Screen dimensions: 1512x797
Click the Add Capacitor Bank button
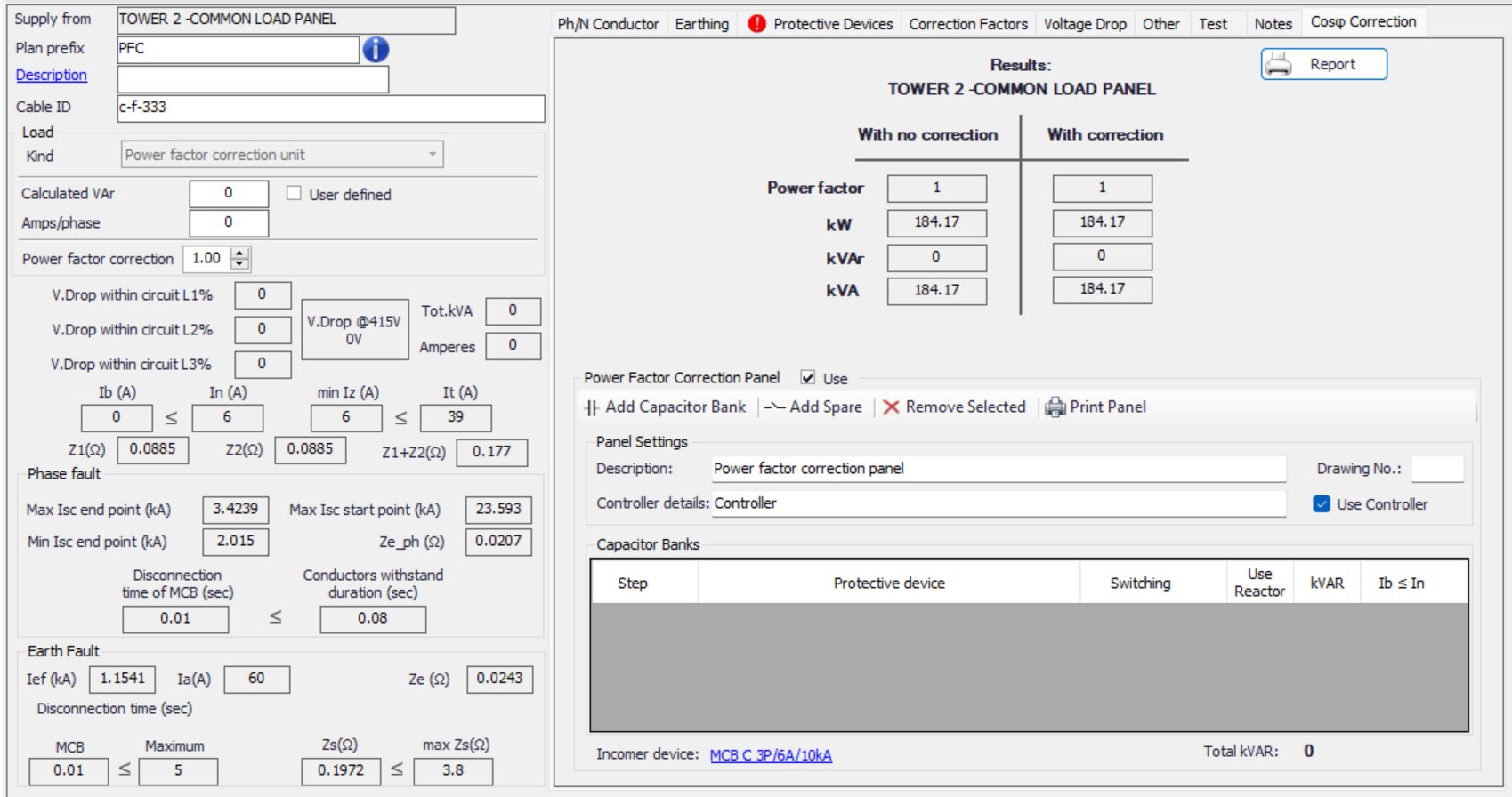click(x=665, y=407)
